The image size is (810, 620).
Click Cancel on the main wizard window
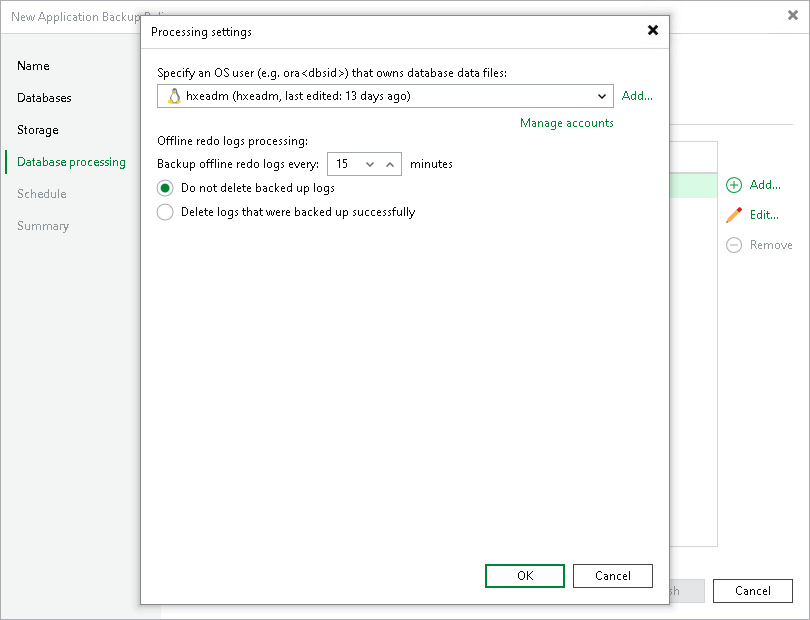point(752,591)
